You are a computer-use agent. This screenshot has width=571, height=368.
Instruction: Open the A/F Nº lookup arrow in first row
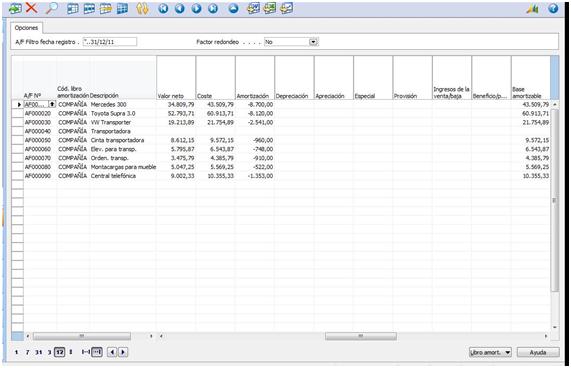(52, 104)
